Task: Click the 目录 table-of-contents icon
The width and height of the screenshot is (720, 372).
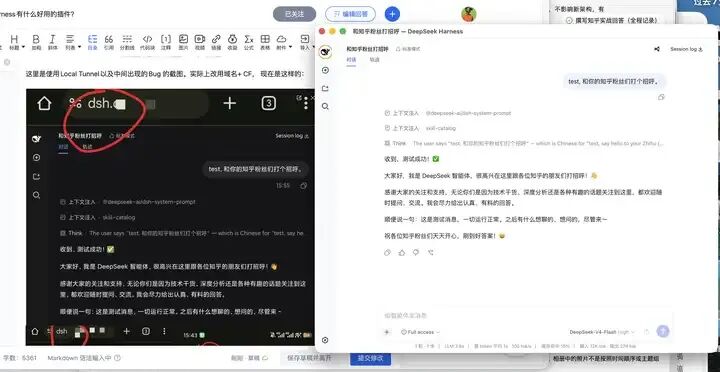Action: [x=92, y=41]
